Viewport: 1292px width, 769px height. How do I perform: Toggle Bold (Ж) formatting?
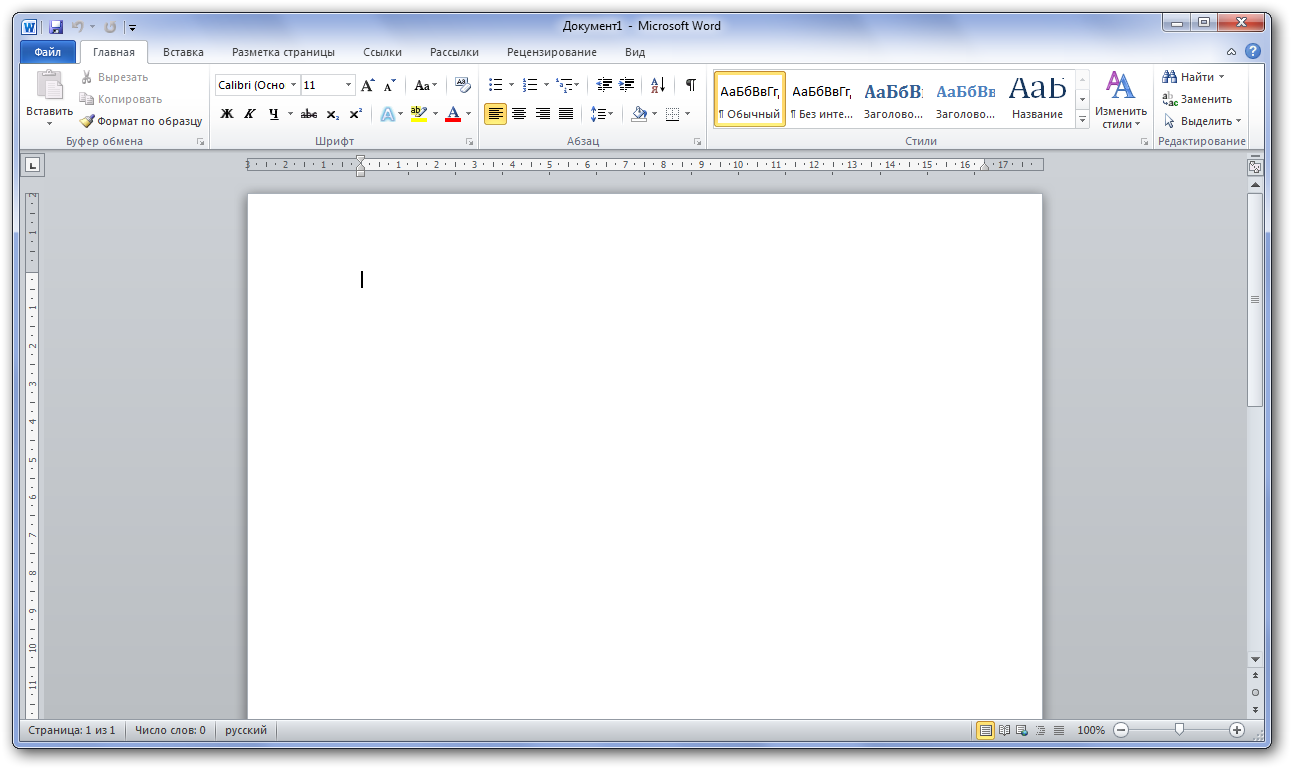tap(227, 114)
